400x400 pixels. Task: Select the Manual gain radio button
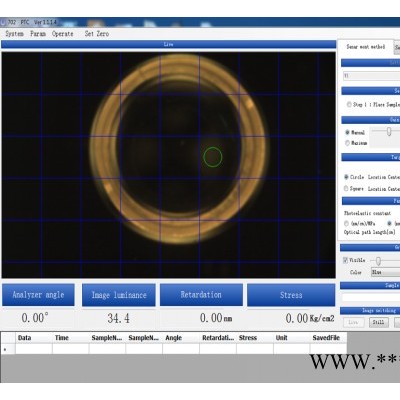pos(347,132)
